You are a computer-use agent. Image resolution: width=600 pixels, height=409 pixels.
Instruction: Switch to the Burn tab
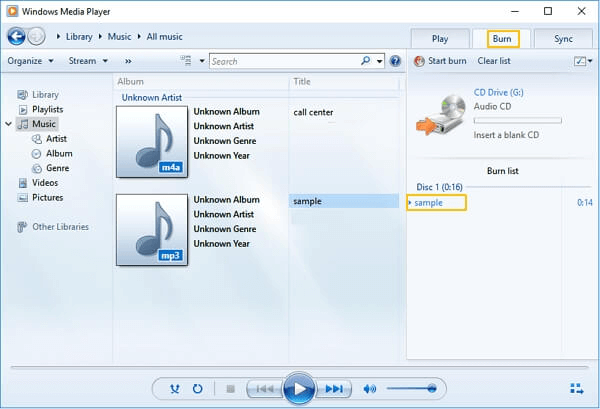coord(502,39)
